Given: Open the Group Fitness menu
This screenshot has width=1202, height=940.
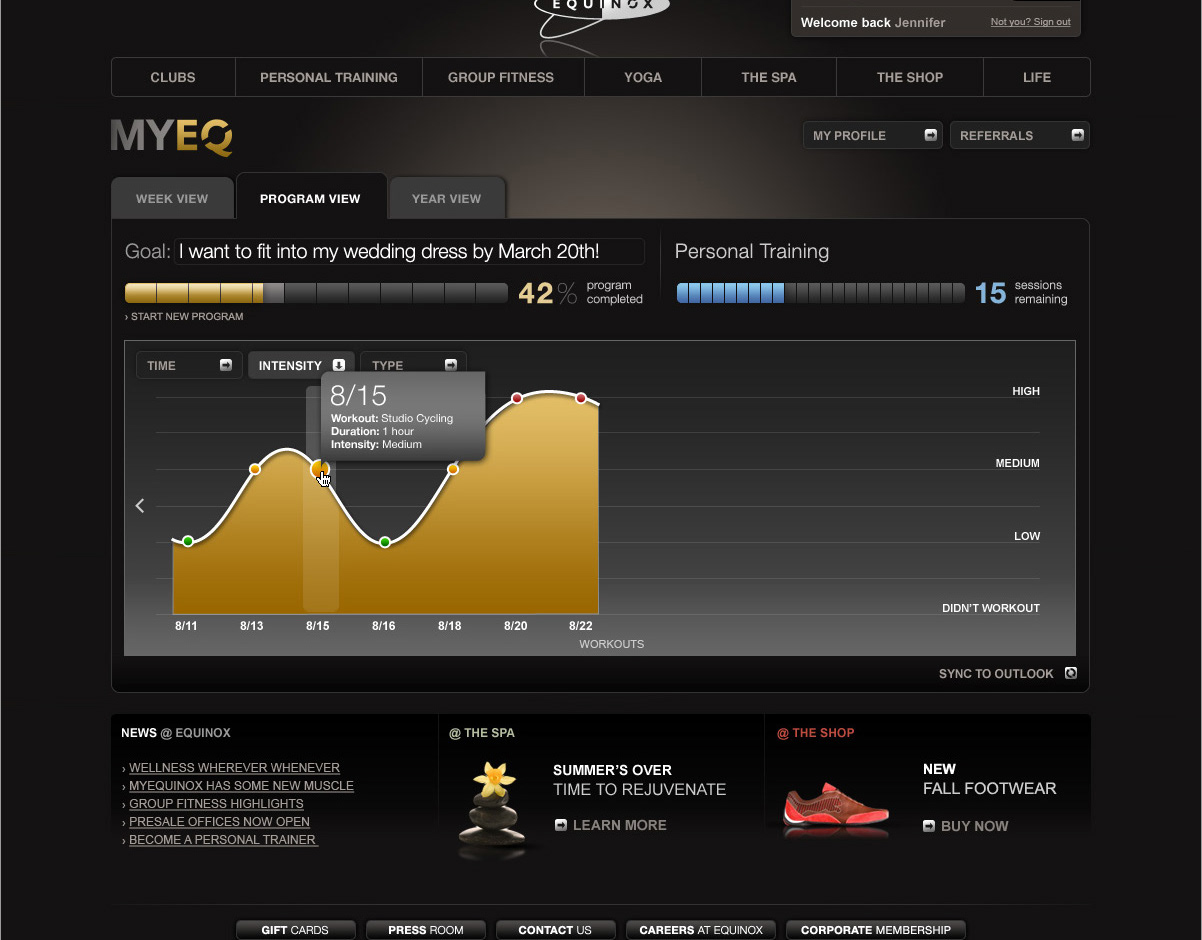Looking at the screenshot, I should (x=501, y=77).
